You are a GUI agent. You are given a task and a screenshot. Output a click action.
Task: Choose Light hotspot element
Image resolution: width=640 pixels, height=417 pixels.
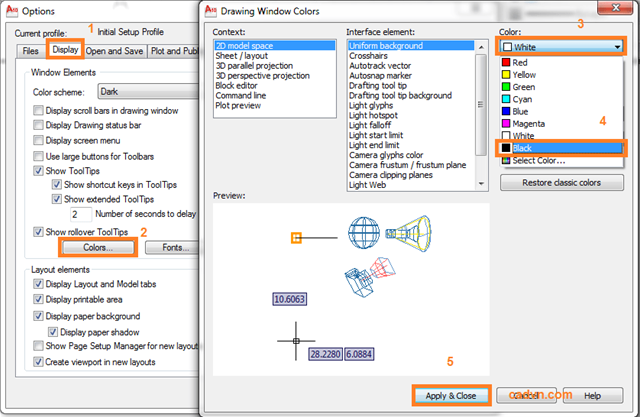click(x=411, y=115)
